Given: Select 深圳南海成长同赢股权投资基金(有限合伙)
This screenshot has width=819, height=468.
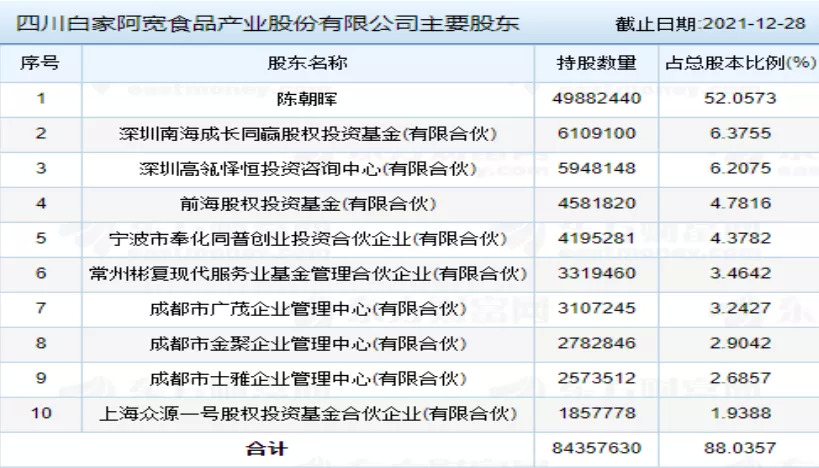Looking at the screenshot, I should (307, 134).
